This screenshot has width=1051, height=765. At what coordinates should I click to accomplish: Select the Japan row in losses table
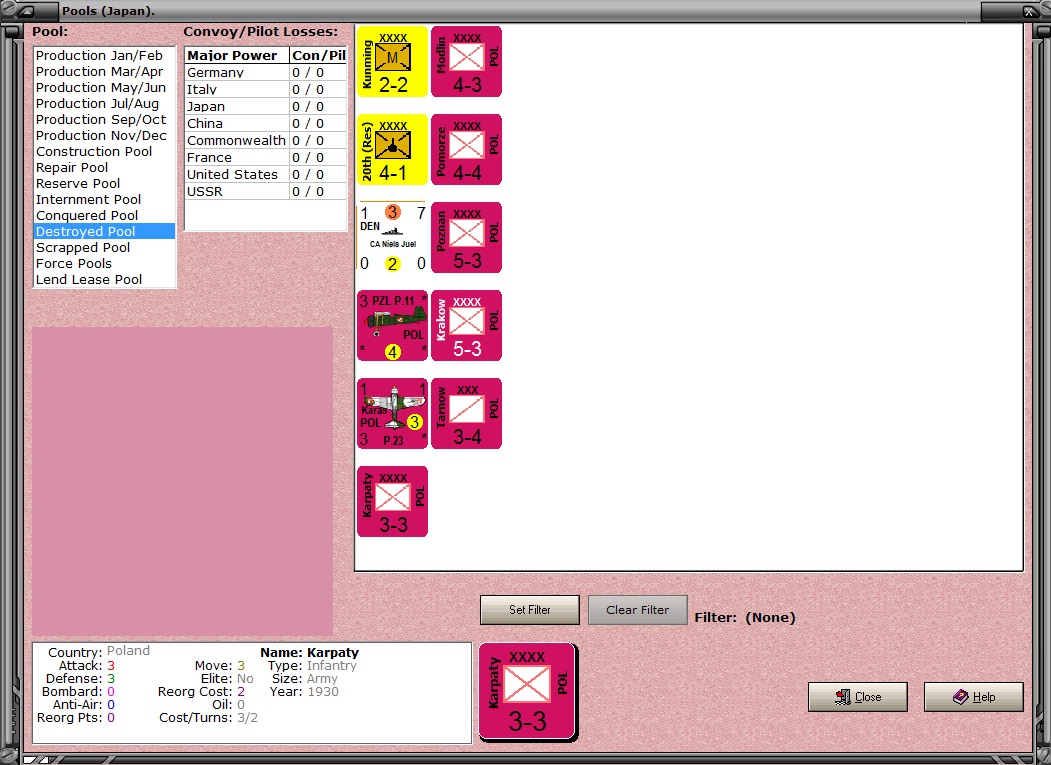pos(265,107)
